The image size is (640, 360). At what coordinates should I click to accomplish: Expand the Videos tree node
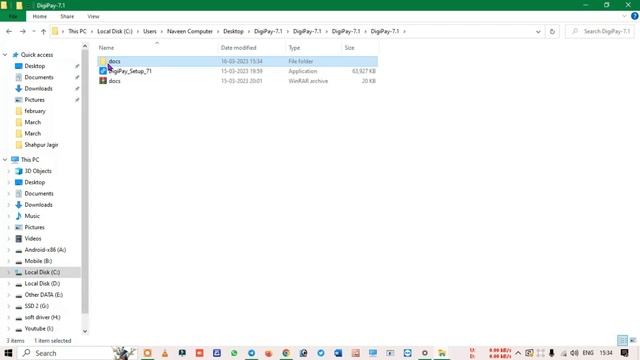click(x=9, y=238)
